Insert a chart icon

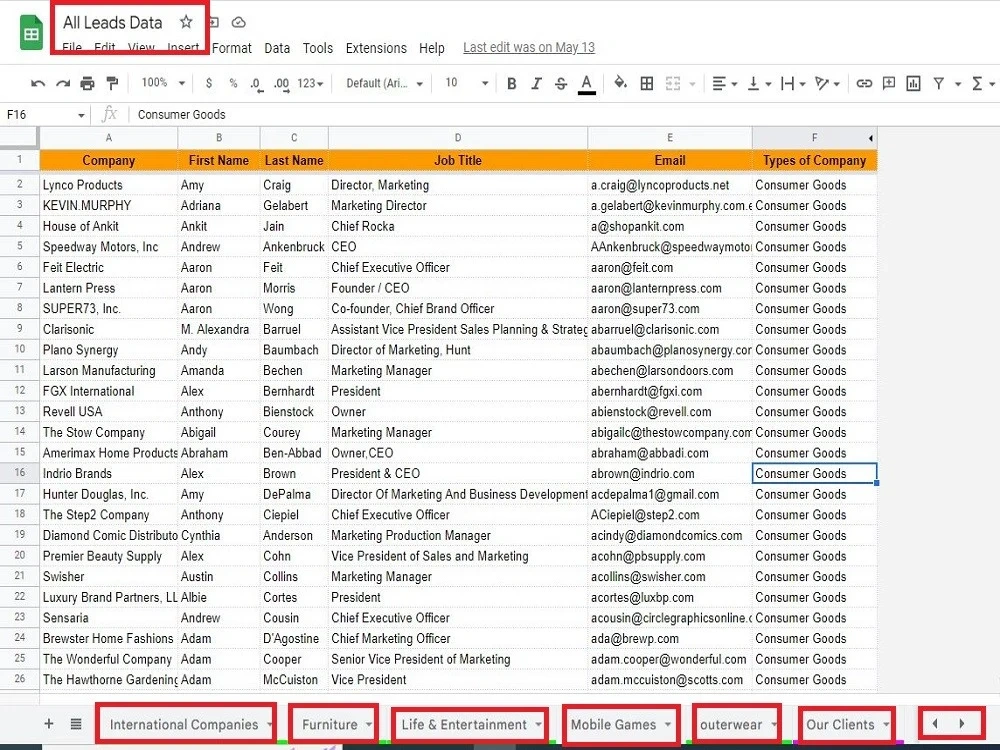click(x=913, y=84)
